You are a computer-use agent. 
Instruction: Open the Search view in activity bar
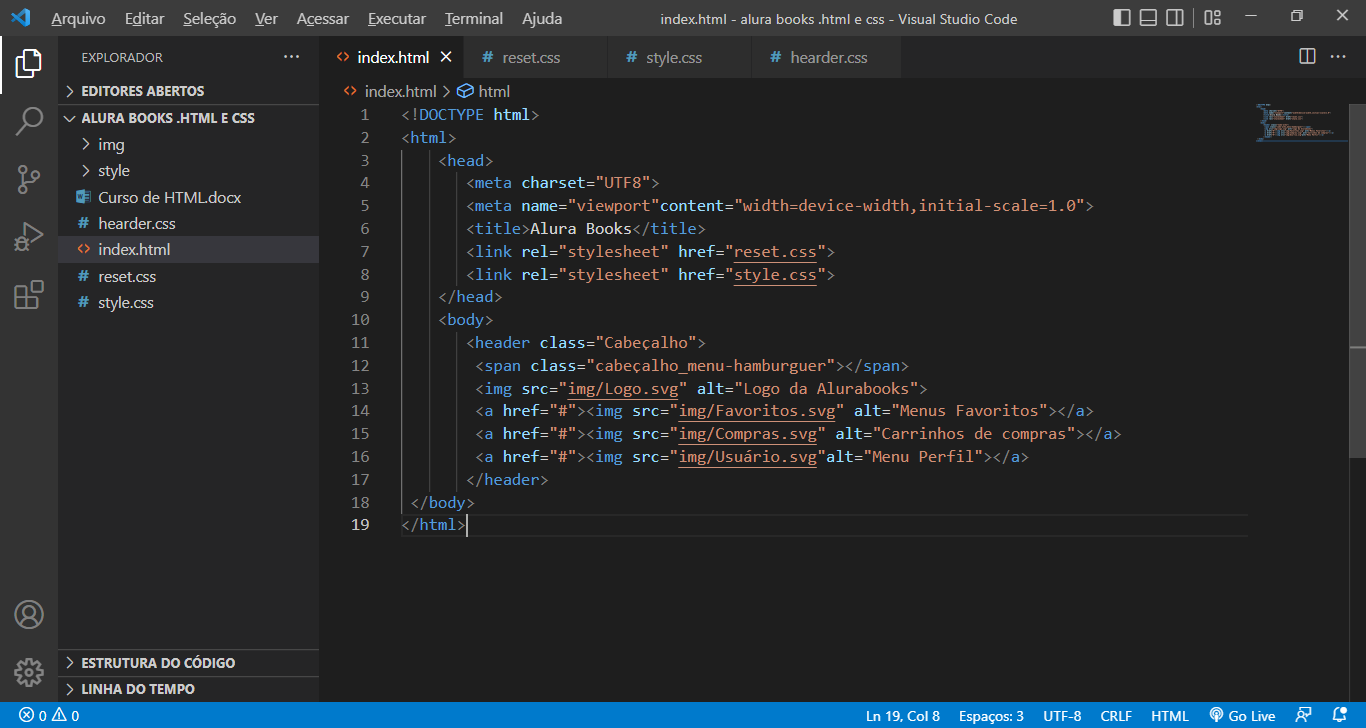point(29,121)
